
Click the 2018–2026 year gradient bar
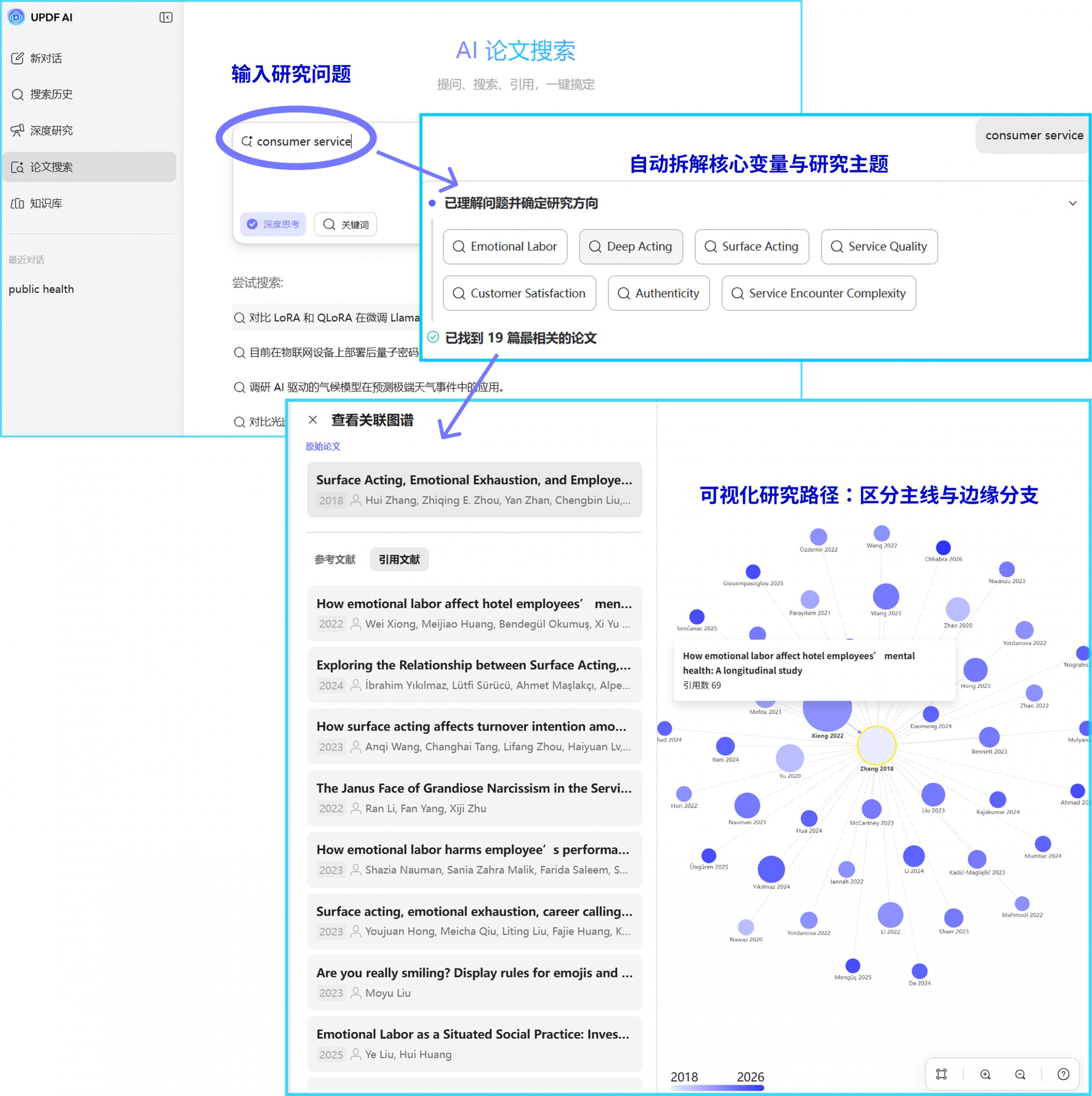click(x=717, y=1087)
